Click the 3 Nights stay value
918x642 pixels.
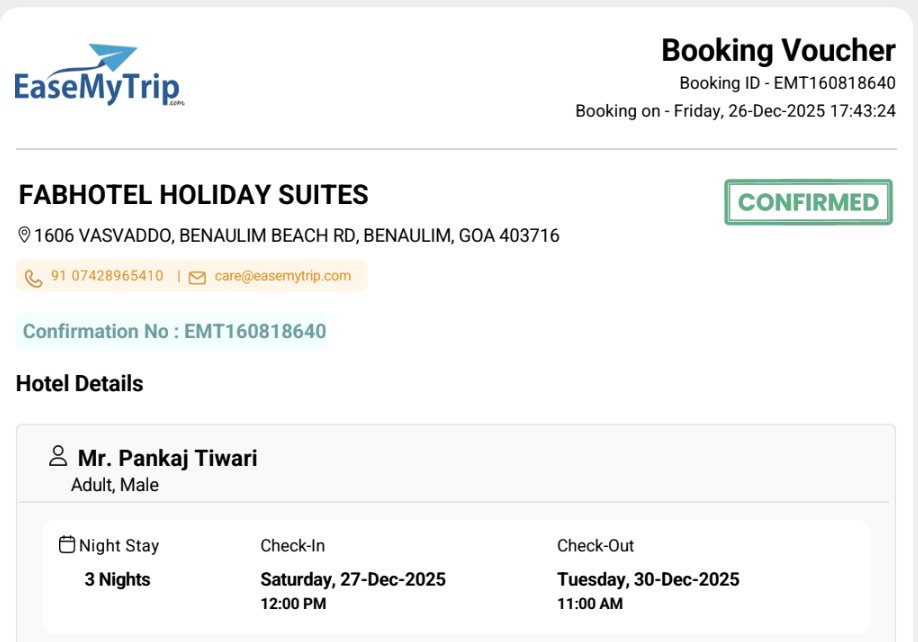coord(117,579)
